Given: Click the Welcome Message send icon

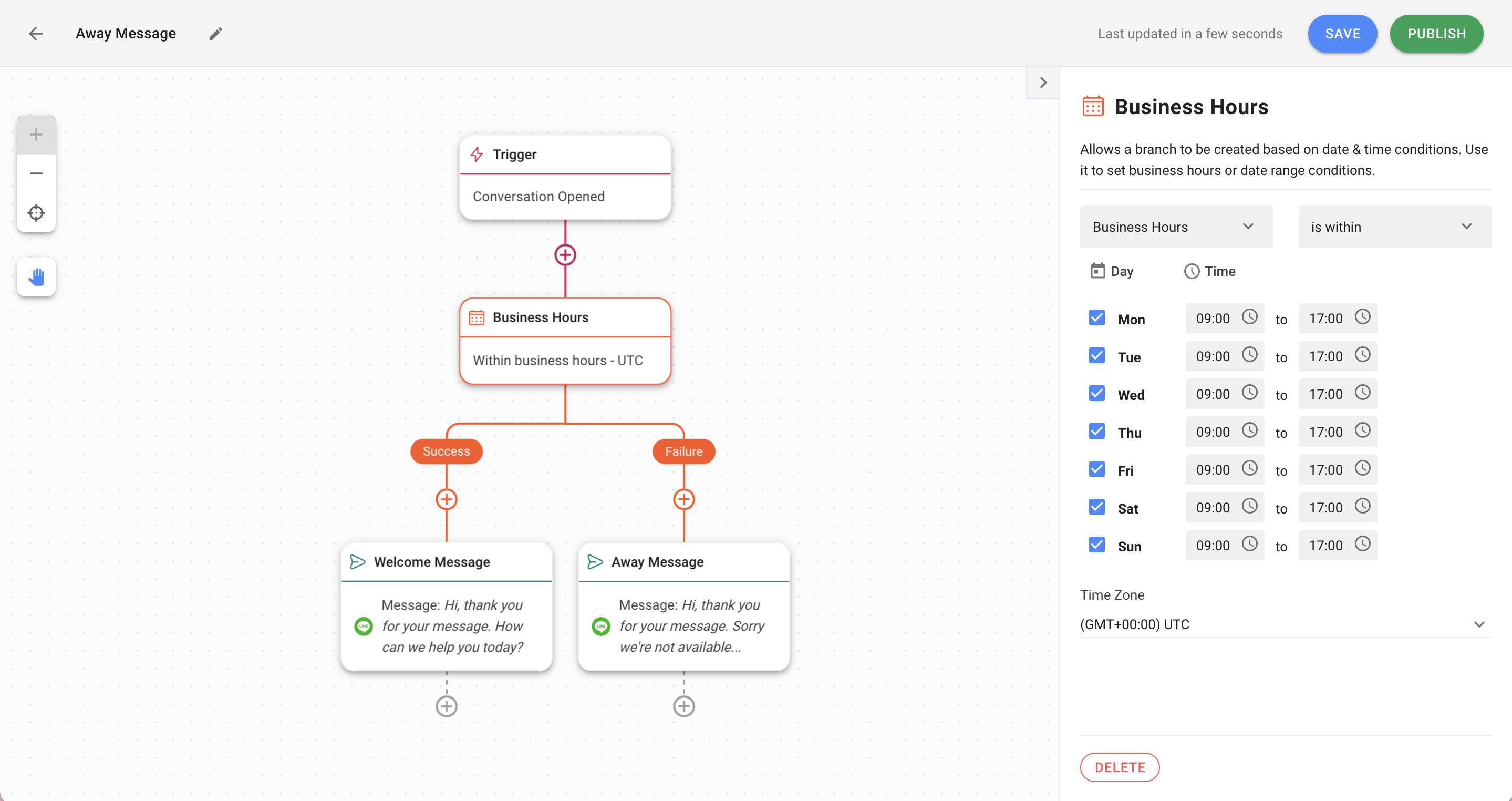Looking at the screenshot, I should (x=358, y=561).
